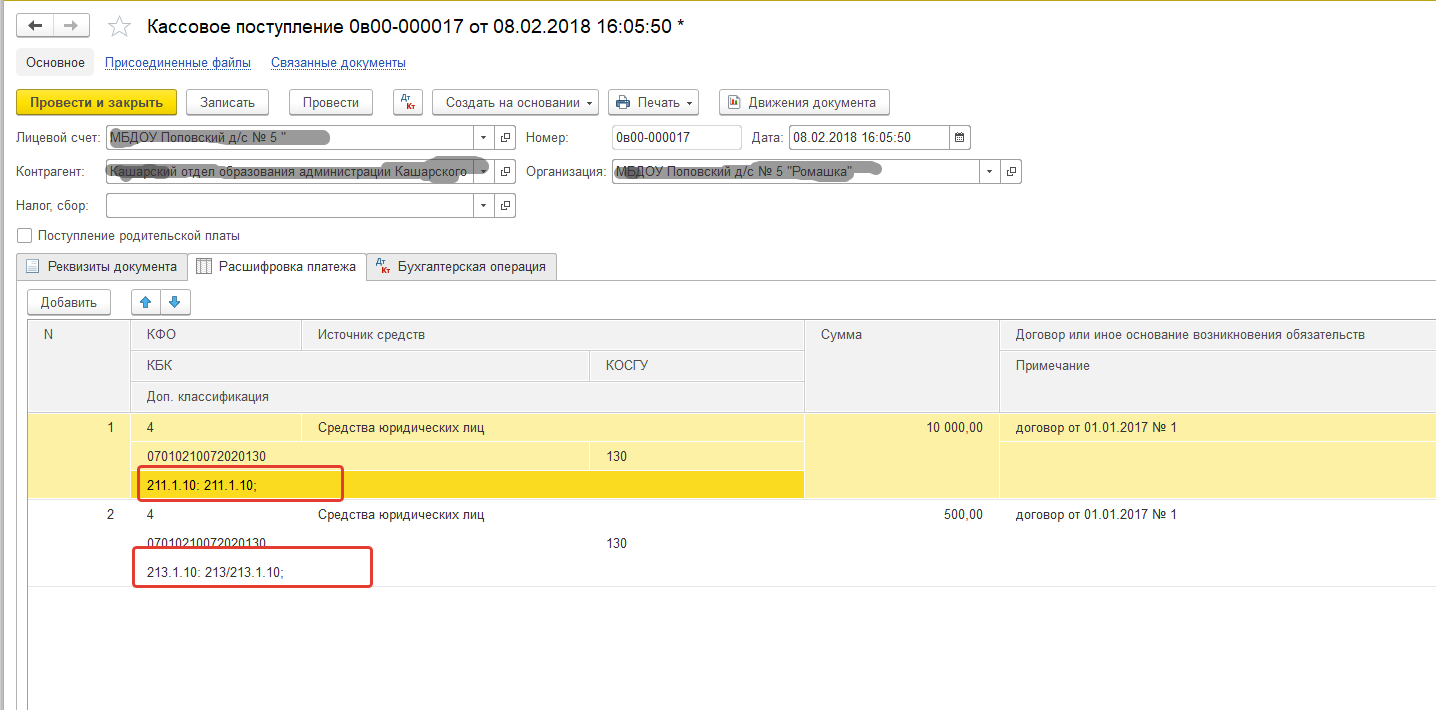
Task: Open calendar picker for Дата field
Action: (x=960, y=138)
